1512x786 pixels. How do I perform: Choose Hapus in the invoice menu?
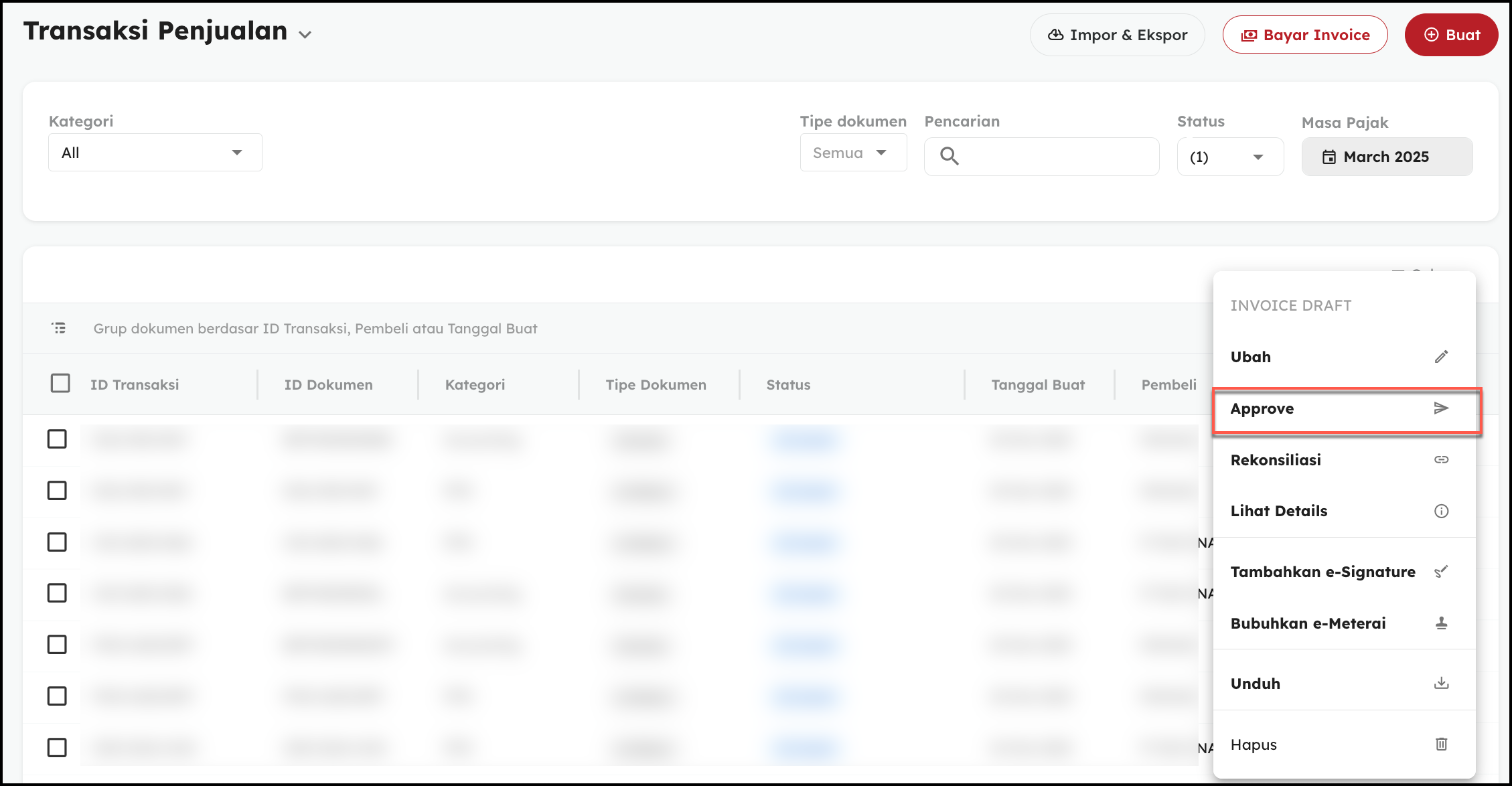tap(1254, 744)
